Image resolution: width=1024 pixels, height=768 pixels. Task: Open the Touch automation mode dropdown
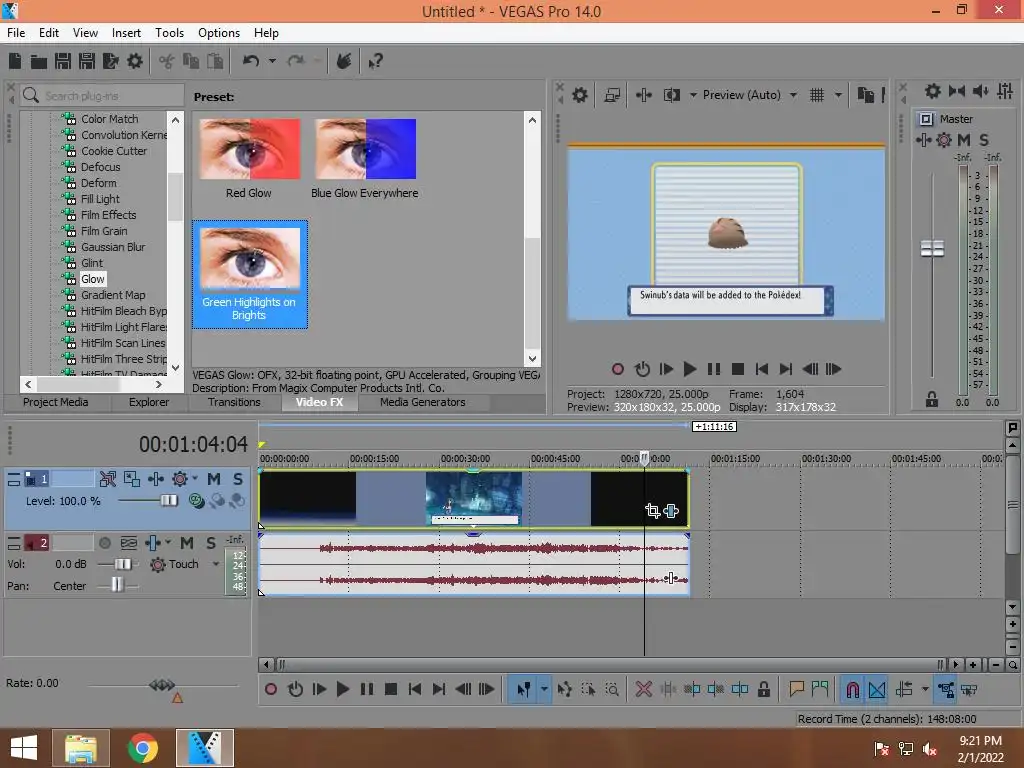coord(216,564)
